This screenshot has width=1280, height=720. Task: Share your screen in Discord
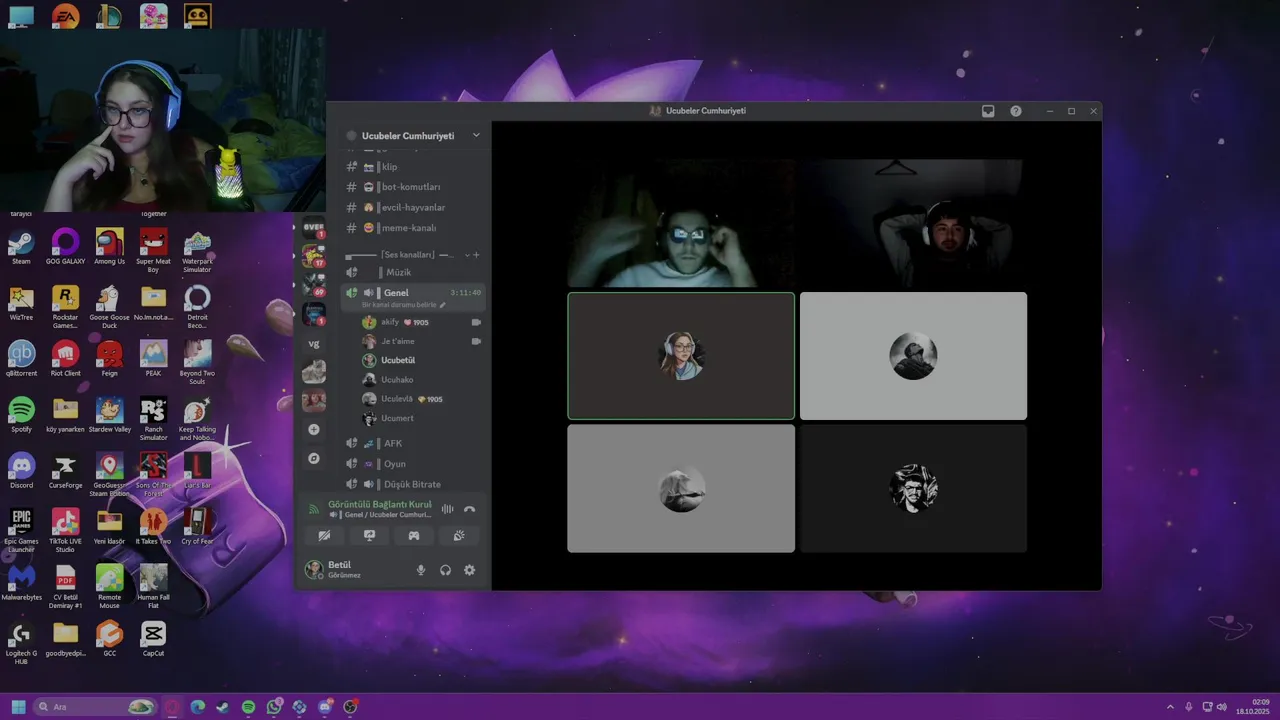[x=369, y=536]
